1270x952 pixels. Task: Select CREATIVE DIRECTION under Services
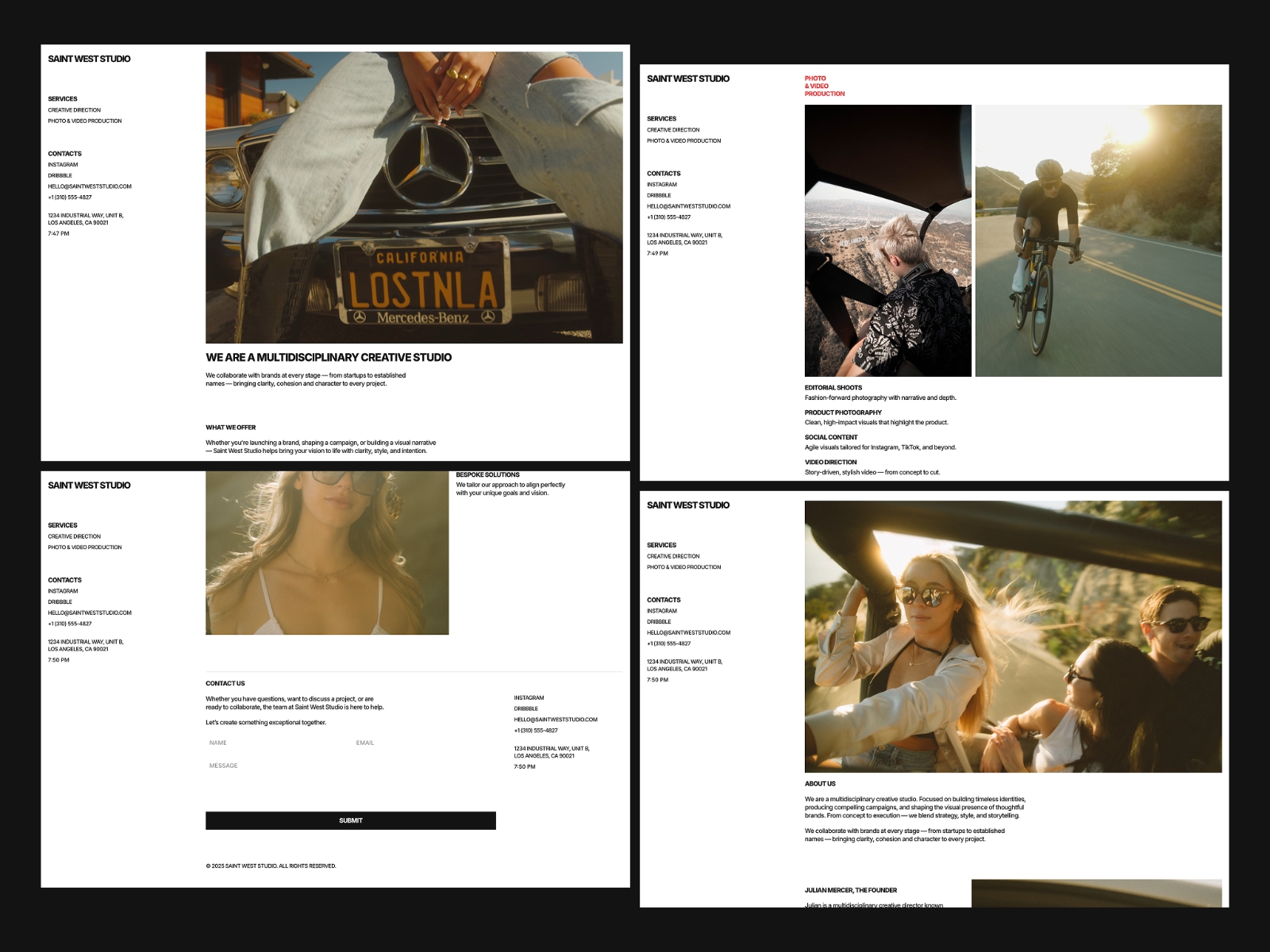(74, 109)
